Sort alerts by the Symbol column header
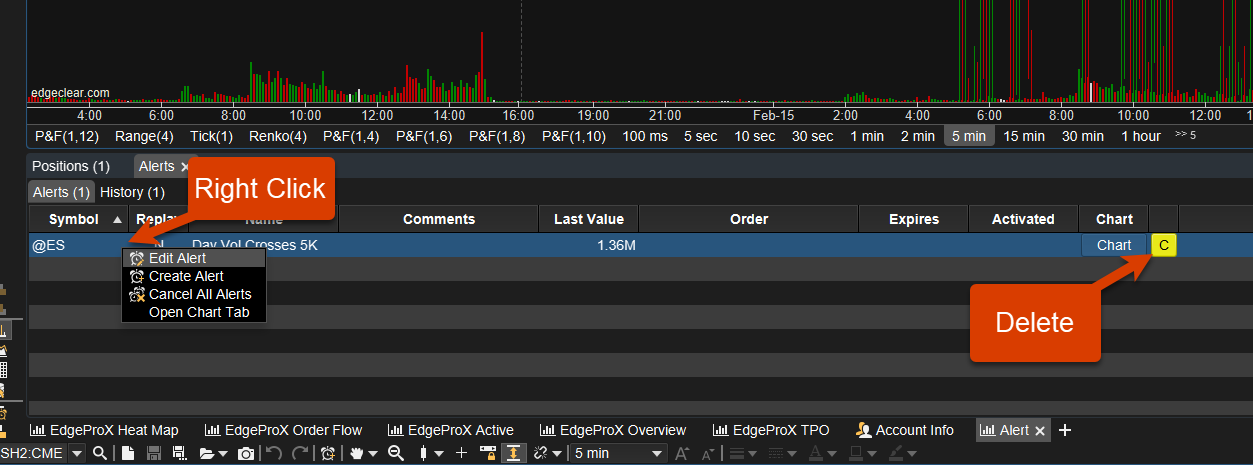Screen dimensions: 1253x465 tap(74, 219)
